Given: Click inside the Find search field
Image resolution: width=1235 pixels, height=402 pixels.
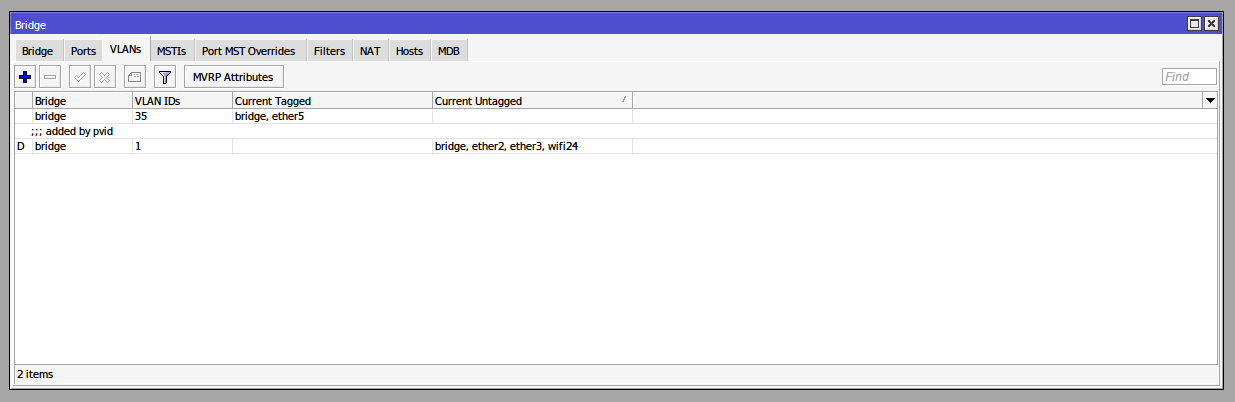Looking at the screenshot, I should (1188, 77).
